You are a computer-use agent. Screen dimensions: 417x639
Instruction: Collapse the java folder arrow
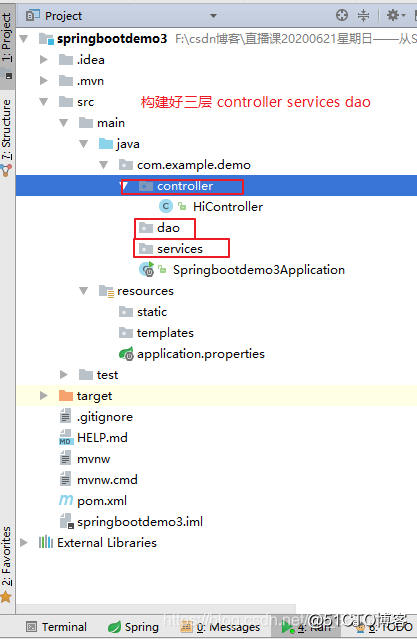(x=84, y=144)
